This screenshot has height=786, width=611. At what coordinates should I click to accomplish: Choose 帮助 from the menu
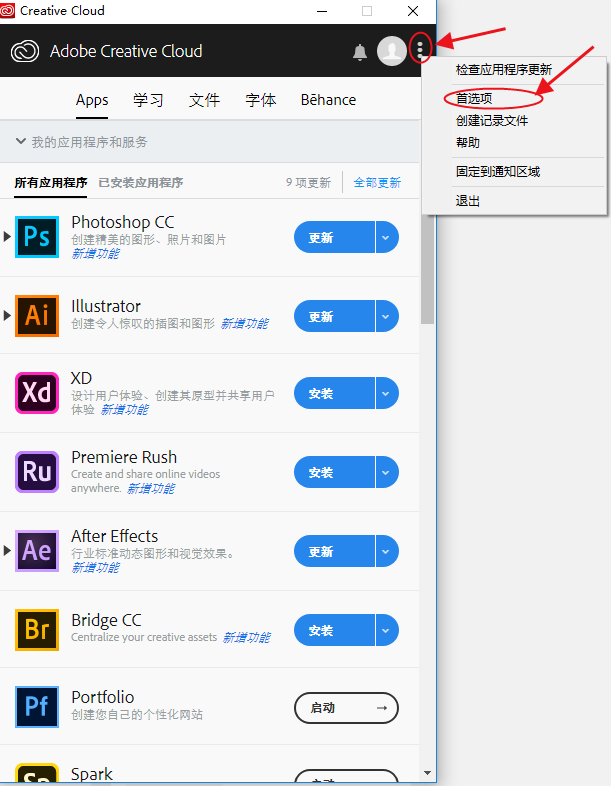[468, 142]
